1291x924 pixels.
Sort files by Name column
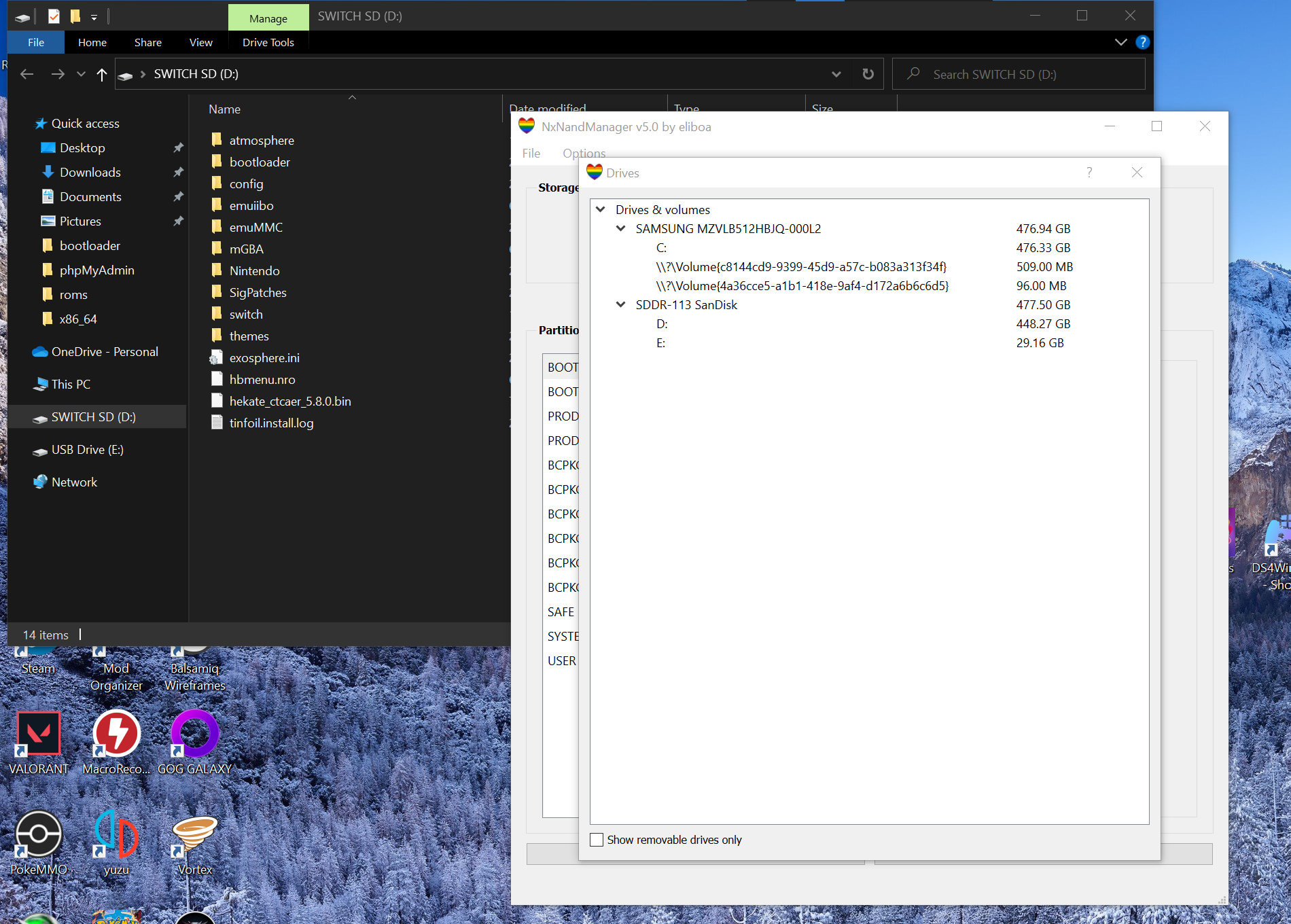point(224,109)
